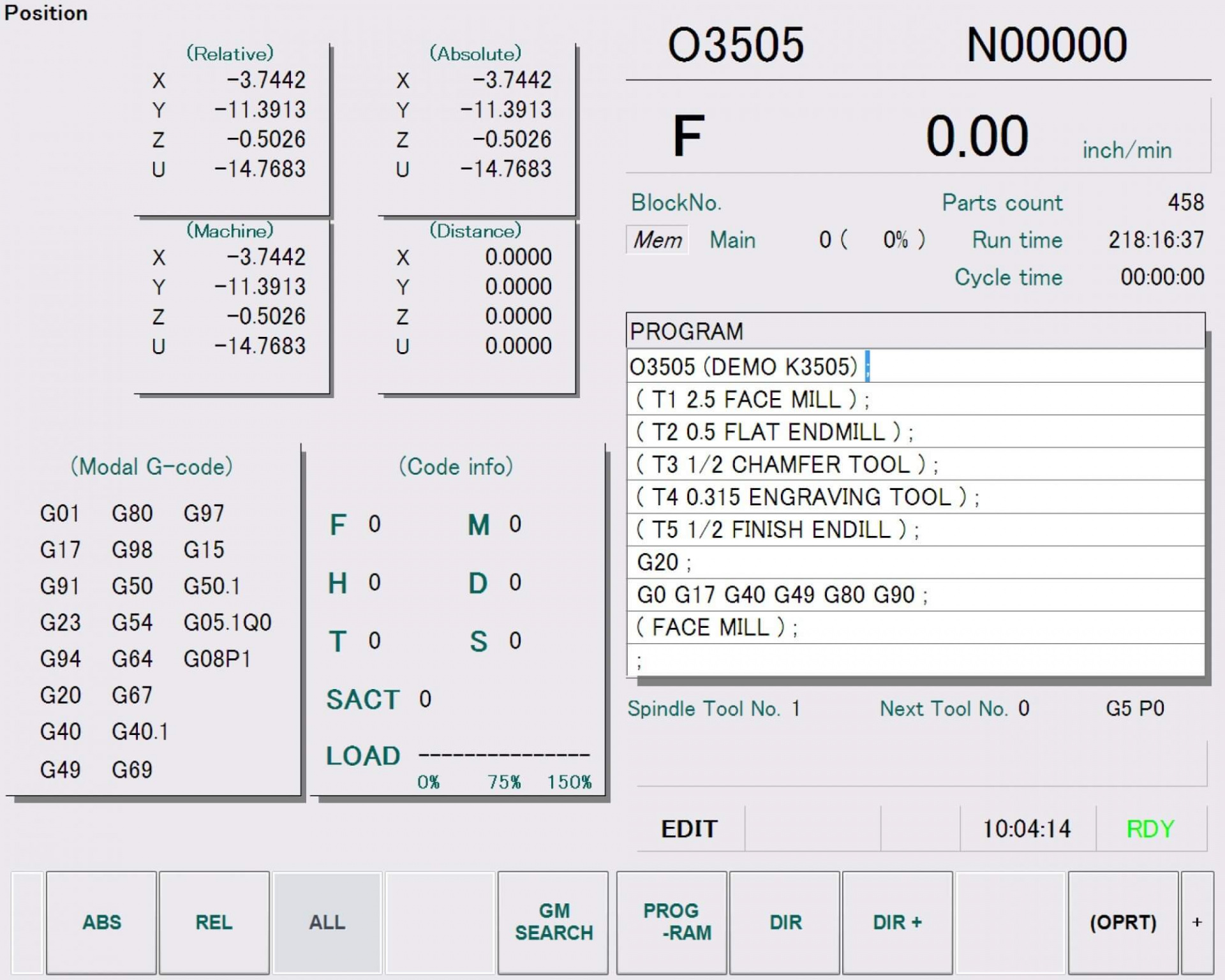Viewport: 1225px width, 980px height.
Task: Open the DIR program directory softkey
Action: click(x=785, y=922)
